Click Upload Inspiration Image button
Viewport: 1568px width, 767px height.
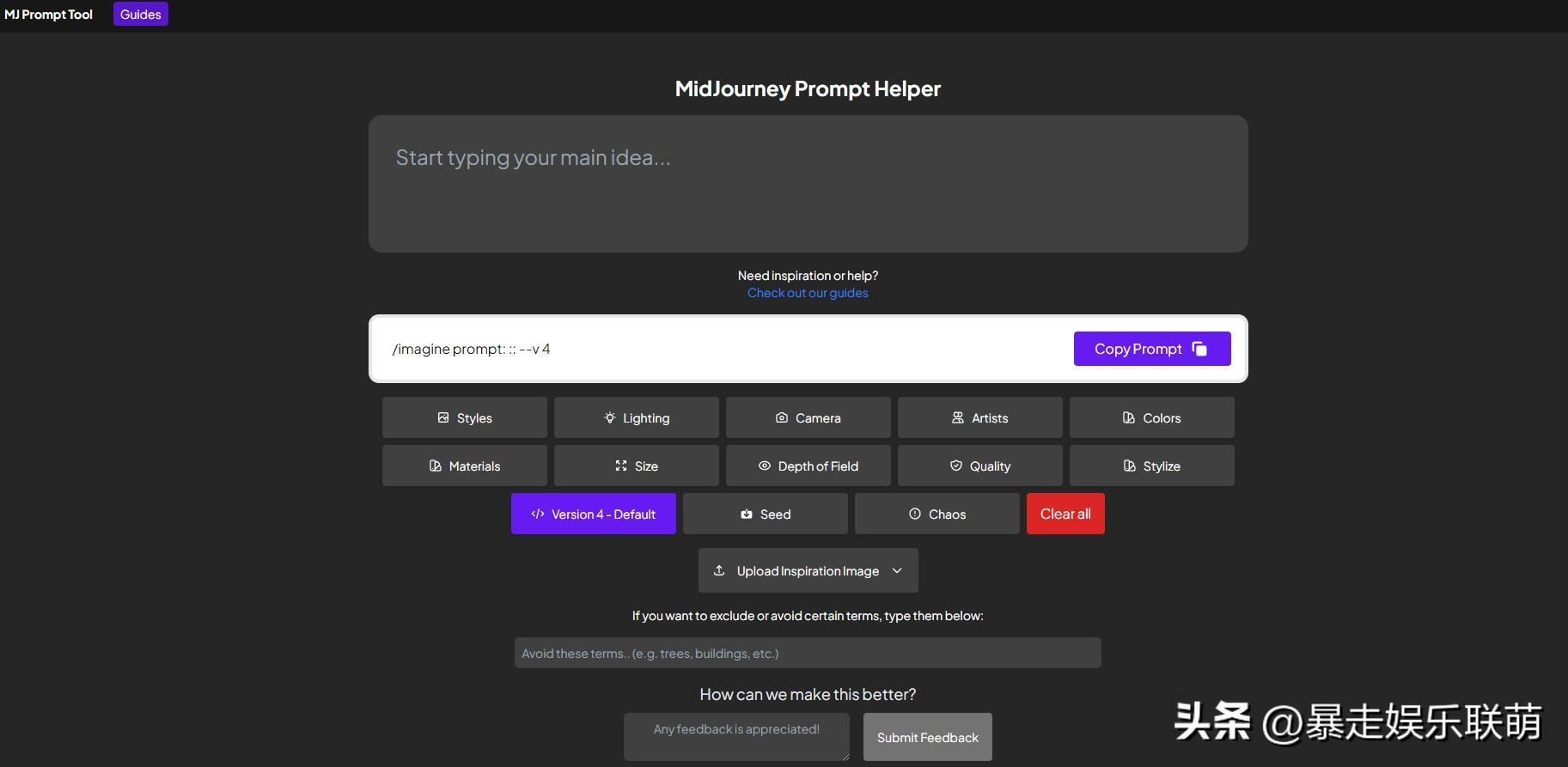tap(808, 570)
